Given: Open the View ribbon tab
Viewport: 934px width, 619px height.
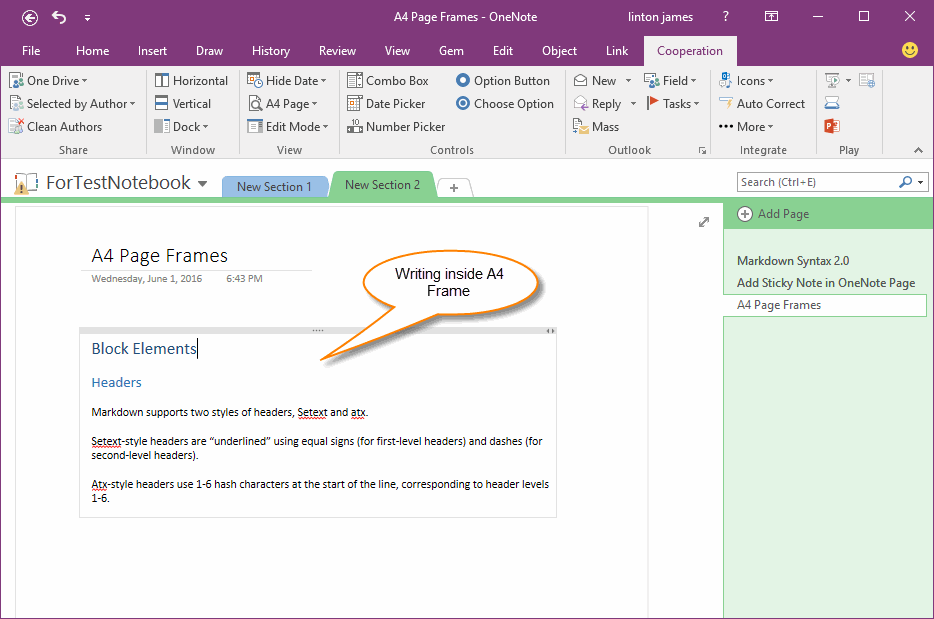Looking at the screenshot, I should coord(397,51).
